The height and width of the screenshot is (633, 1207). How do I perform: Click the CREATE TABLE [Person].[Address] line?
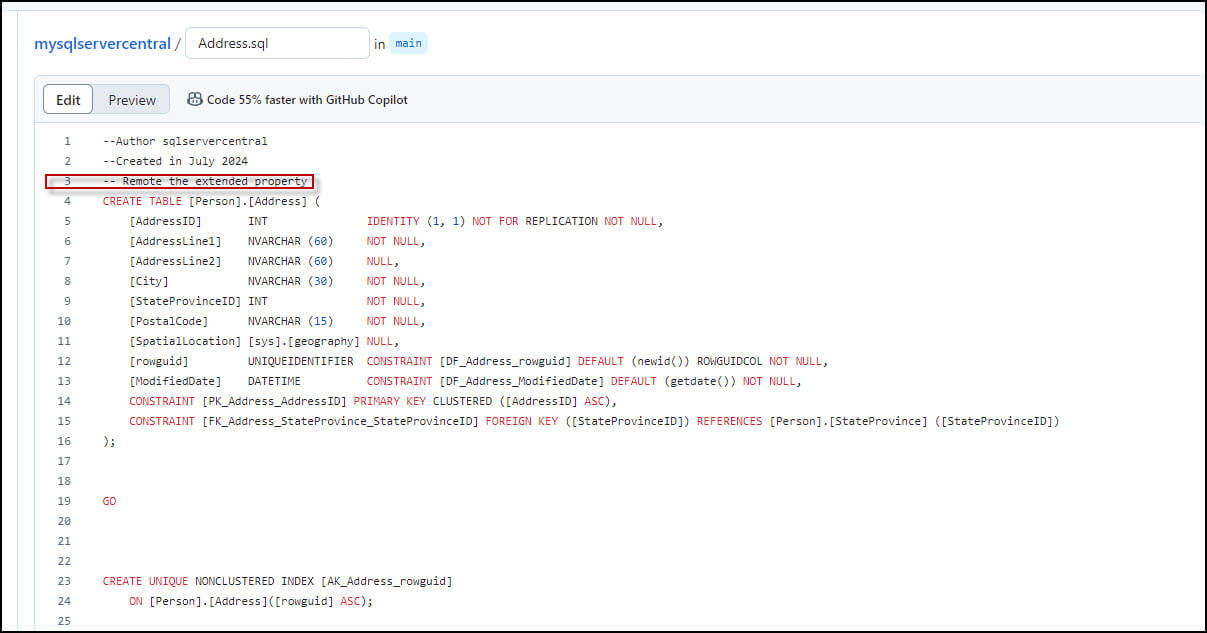pos(210,201)
